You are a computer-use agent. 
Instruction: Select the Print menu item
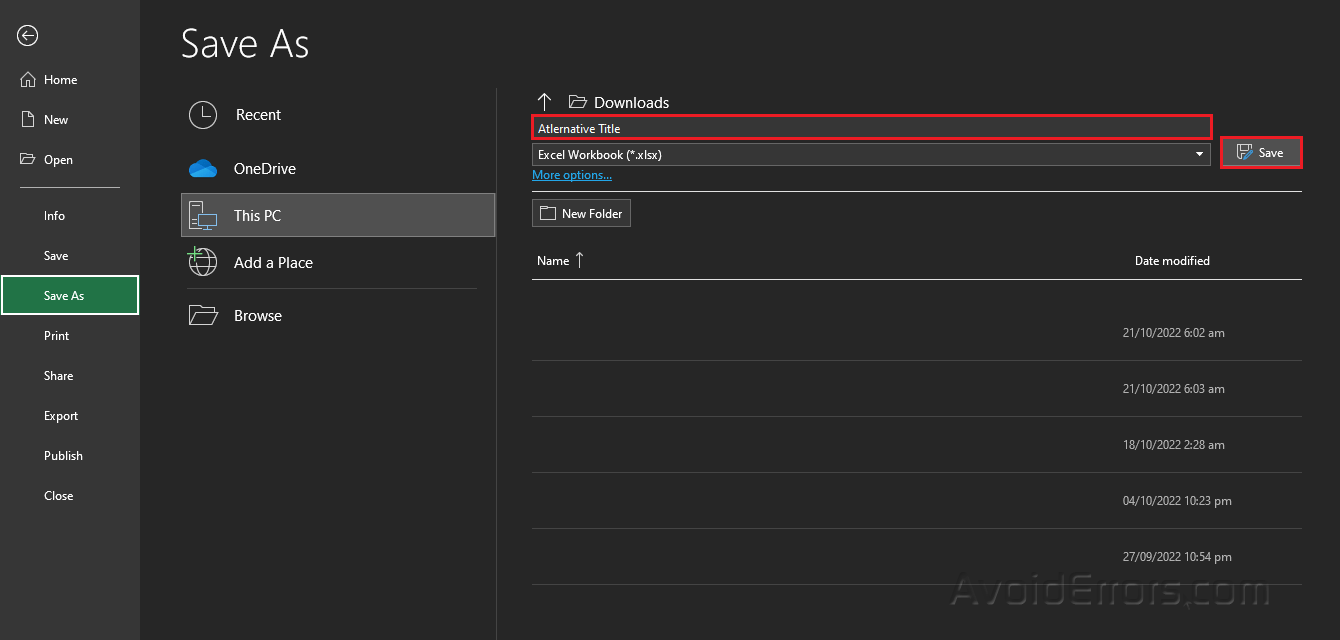(57, 335)
